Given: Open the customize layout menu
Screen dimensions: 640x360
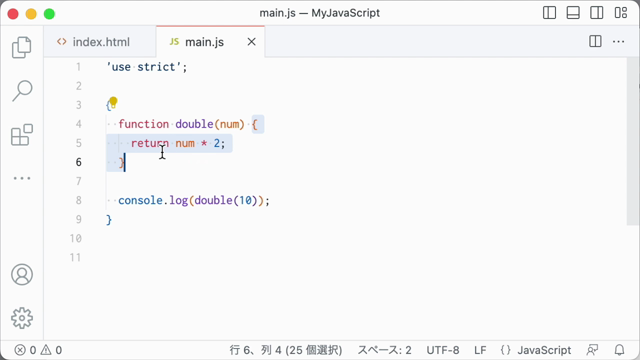Looking at the screenshot, I should (621, 13).
